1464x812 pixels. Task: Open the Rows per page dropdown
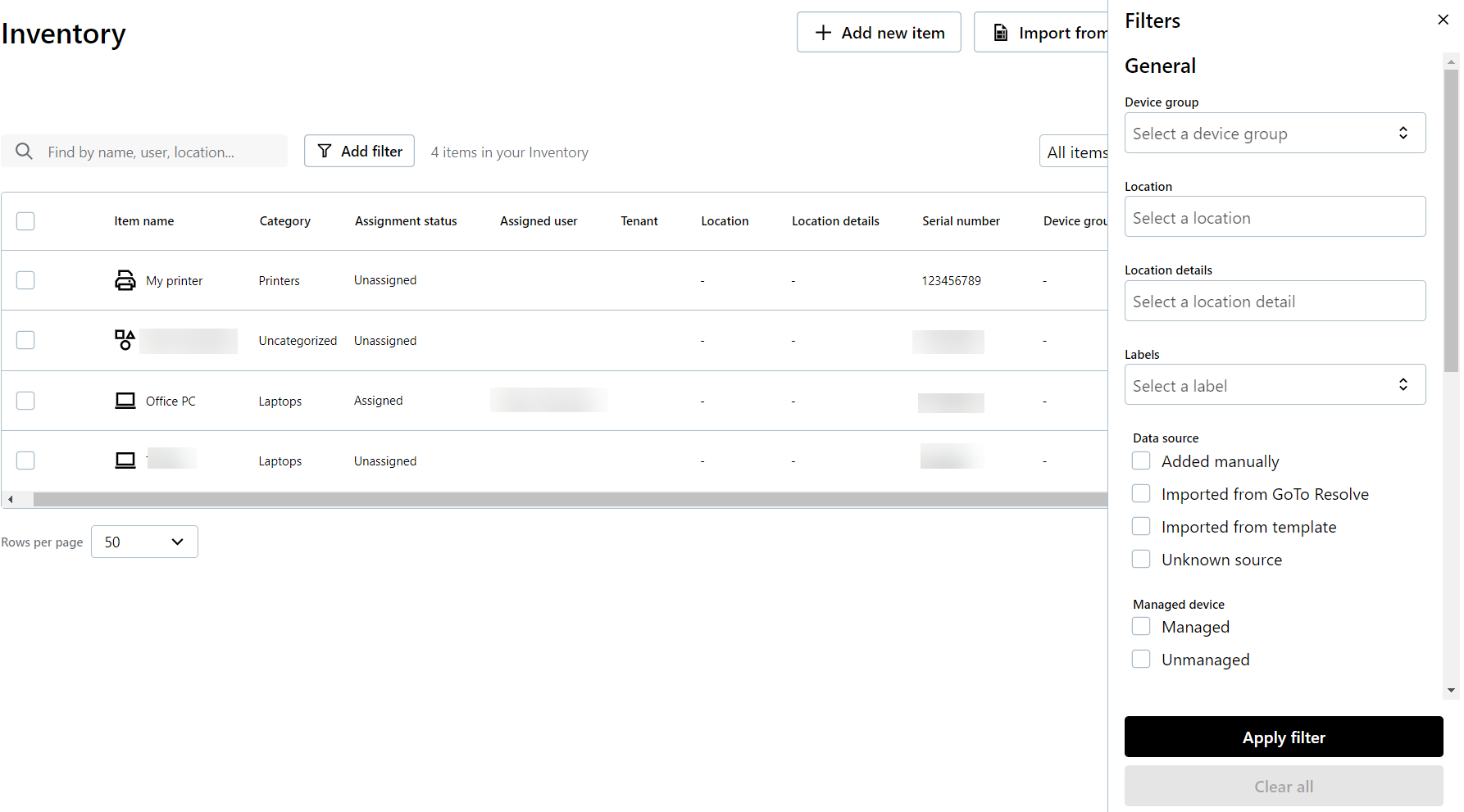[x=144, y=542]
